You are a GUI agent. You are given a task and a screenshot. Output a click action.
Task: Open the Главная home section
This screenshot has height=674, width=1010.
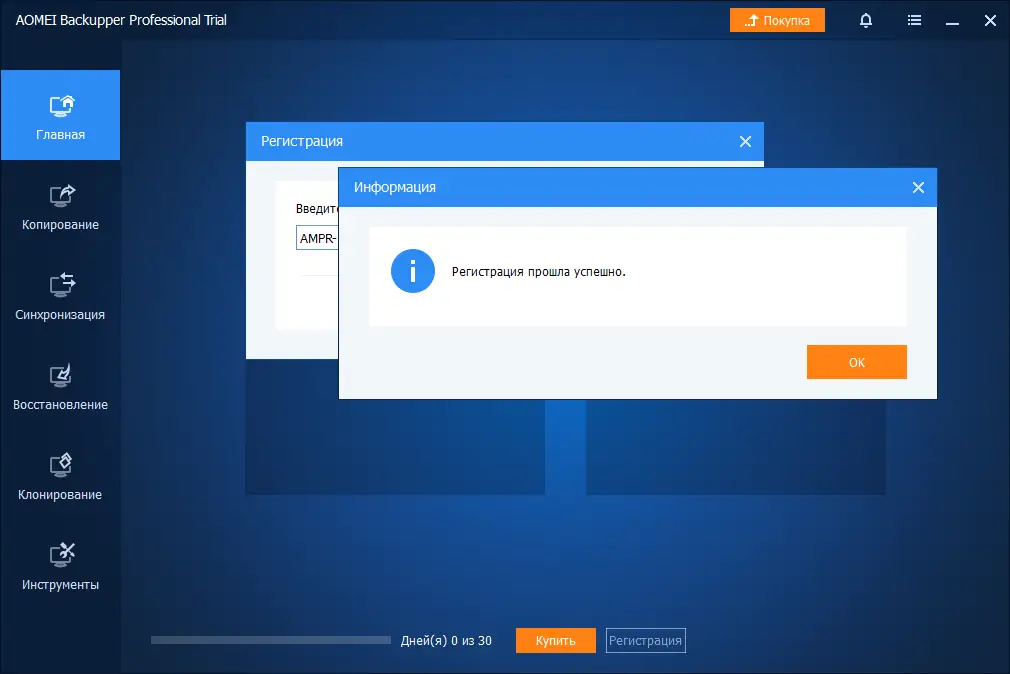click(x=61, y=115)
